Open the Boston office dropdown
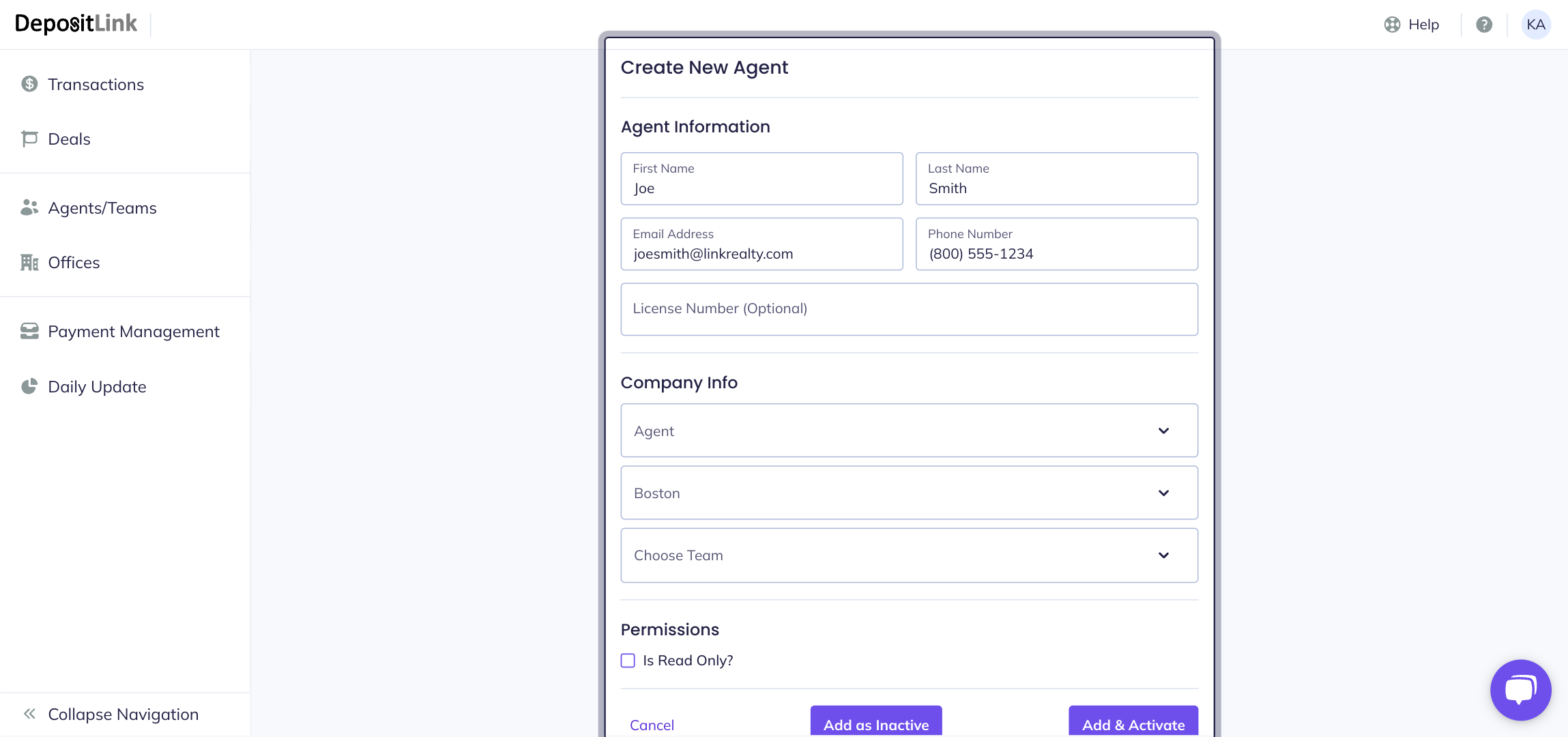 pos(909,493)
